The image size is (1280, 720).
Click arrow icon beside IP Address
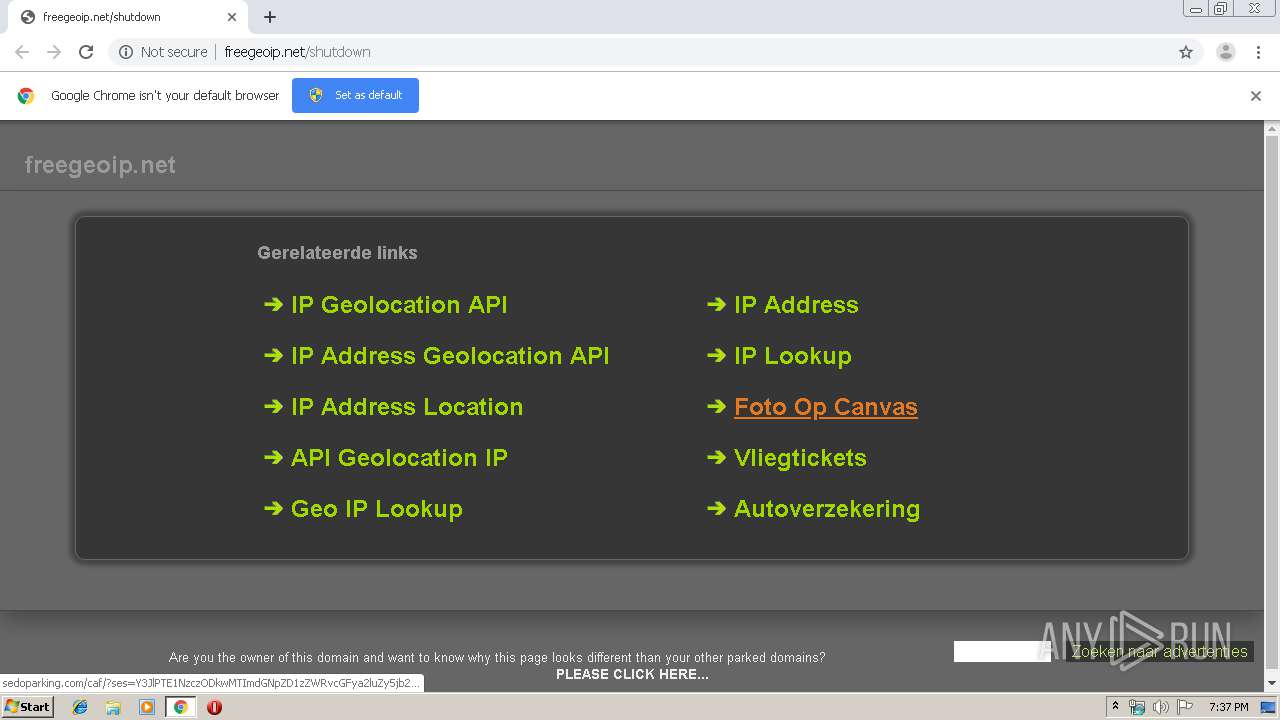coord(716,305)
